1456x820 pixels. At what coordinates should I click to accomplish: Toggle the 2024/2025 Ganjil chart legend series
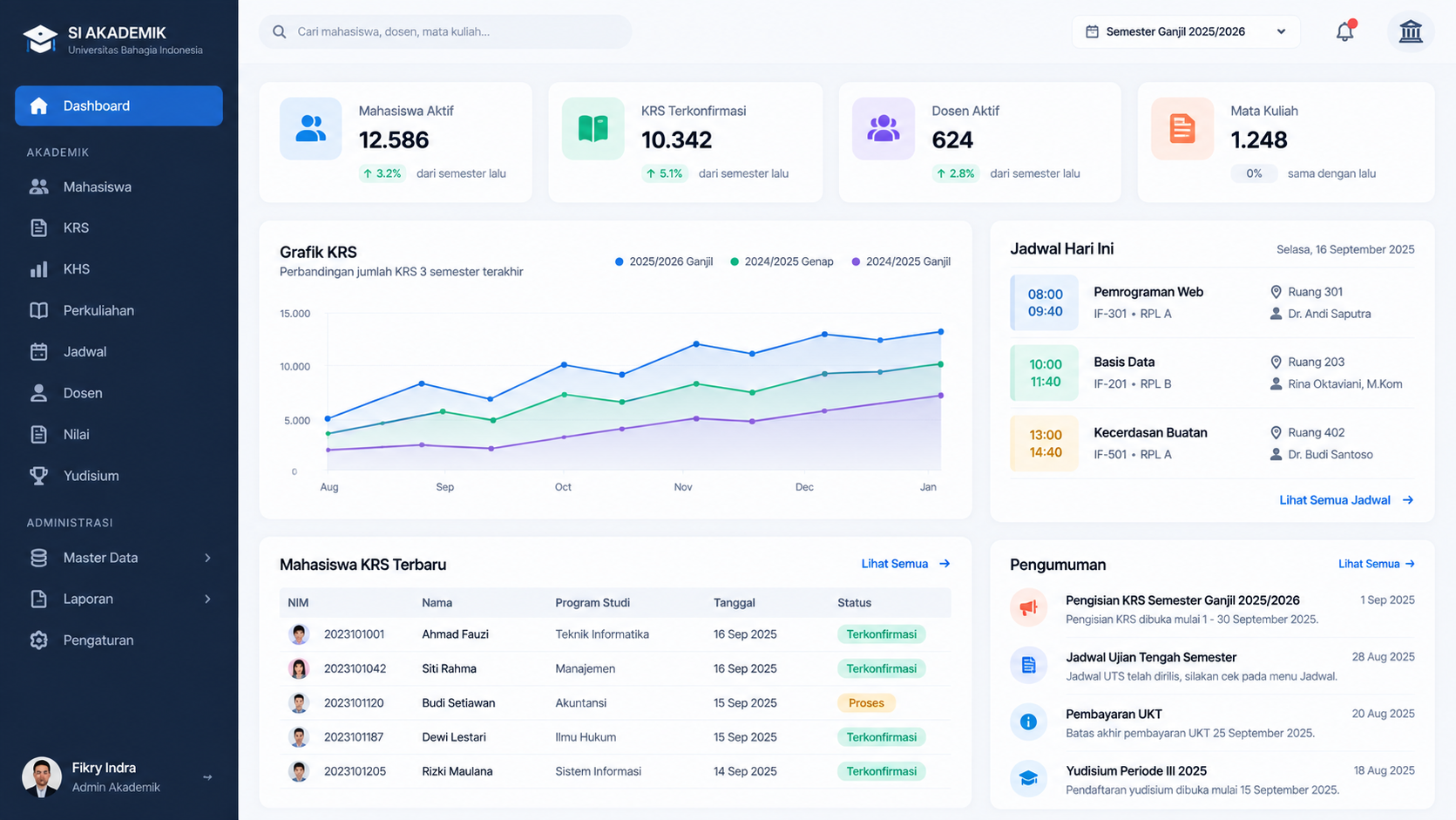pos(901,261)
